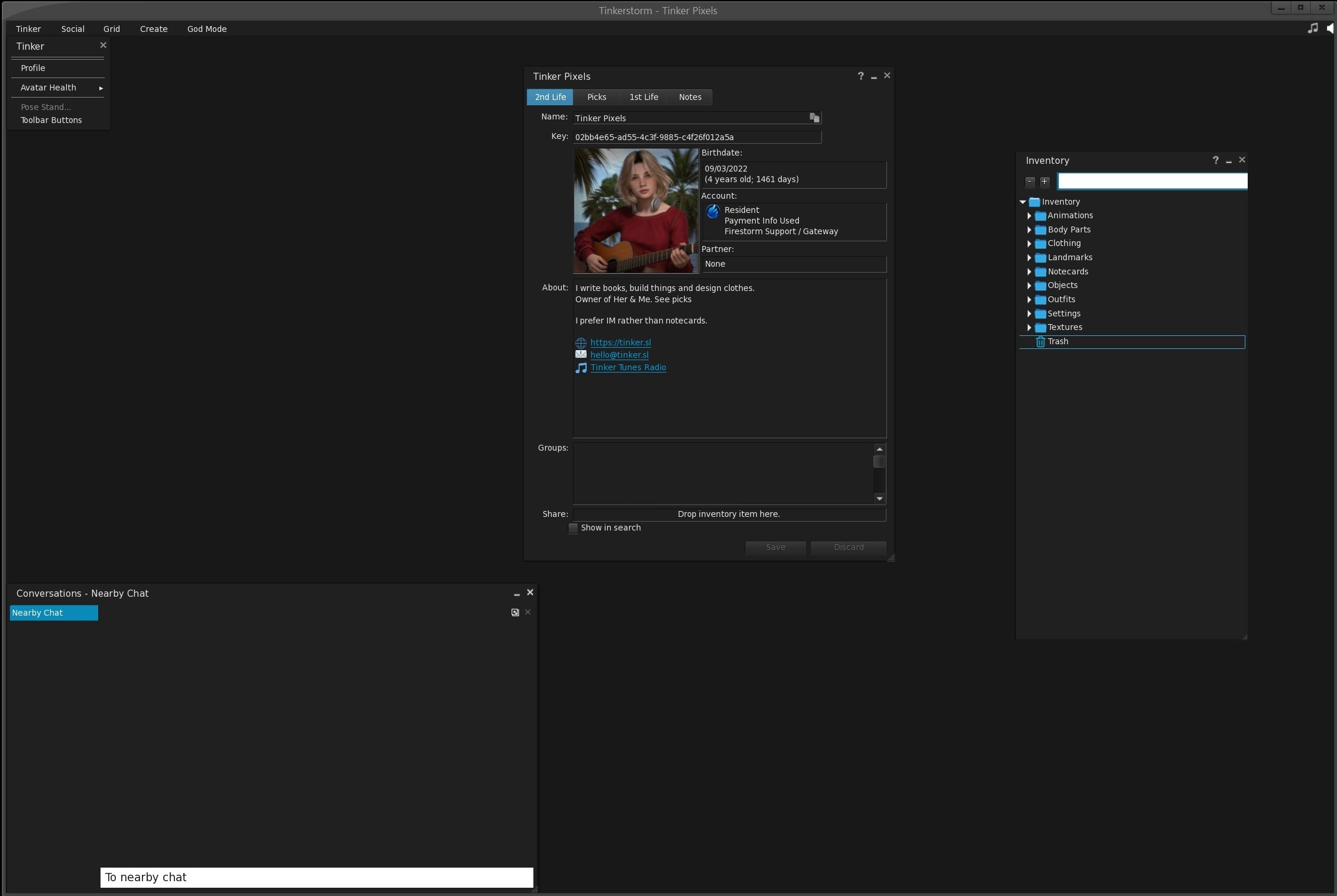The height and width of the screenshot is (896, 1337).
Task: Switch to the 1st Life tab
Action: [x=643, y=97]
